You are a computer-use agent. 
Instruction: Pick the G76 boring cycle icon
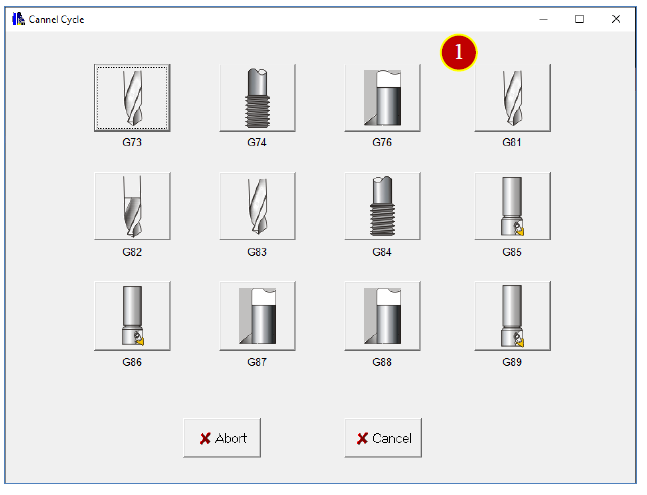[383, 98]
